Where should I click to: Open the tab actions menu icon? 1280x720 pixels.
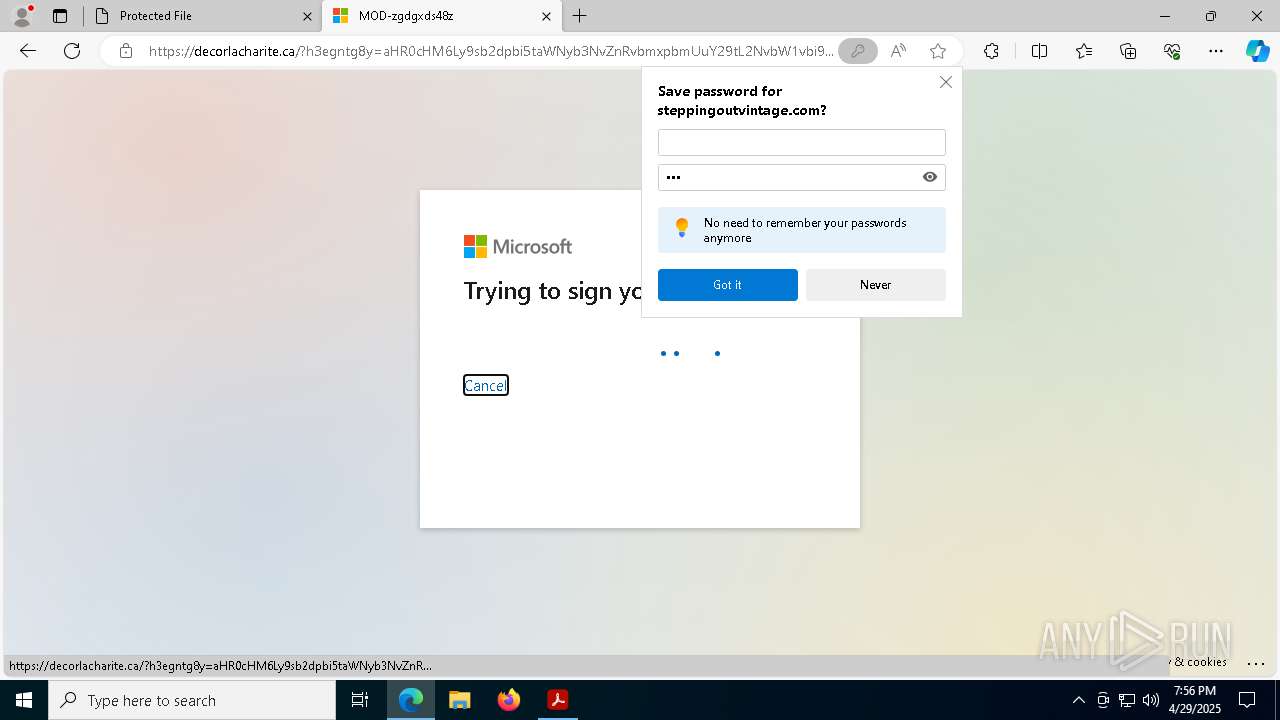pyautogui.click(x=60, y=16)
